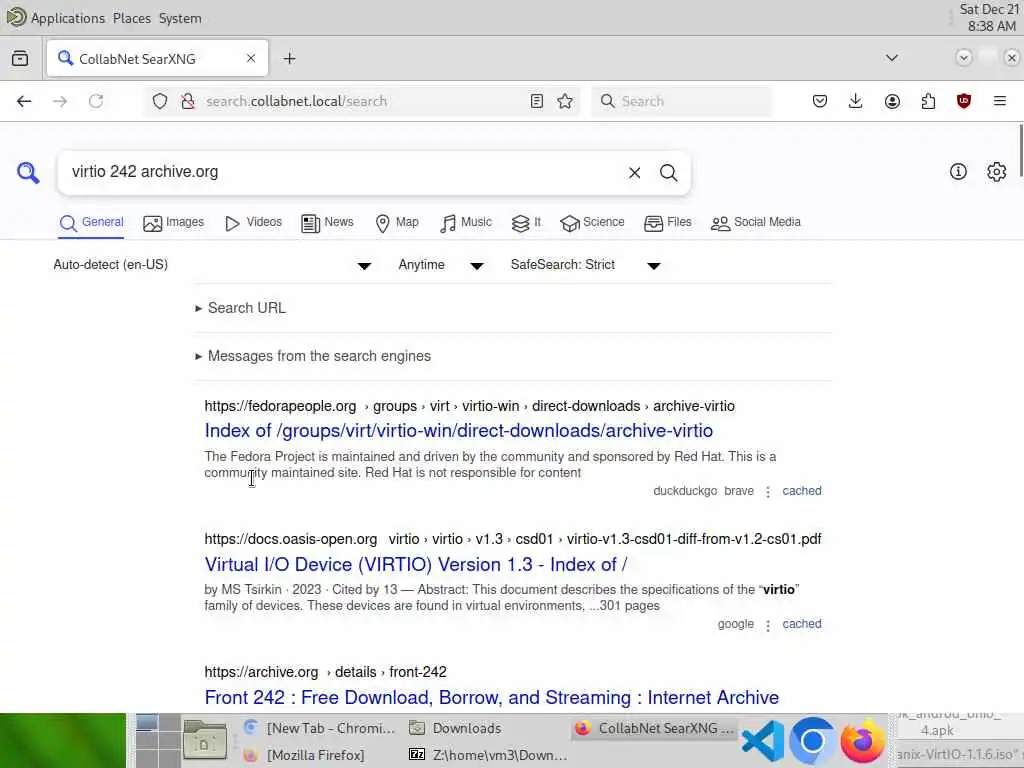Screen dimensions: 1024x768
Task: Click the virtio 242 archive.org query field
Action: (x=343, y=172)
